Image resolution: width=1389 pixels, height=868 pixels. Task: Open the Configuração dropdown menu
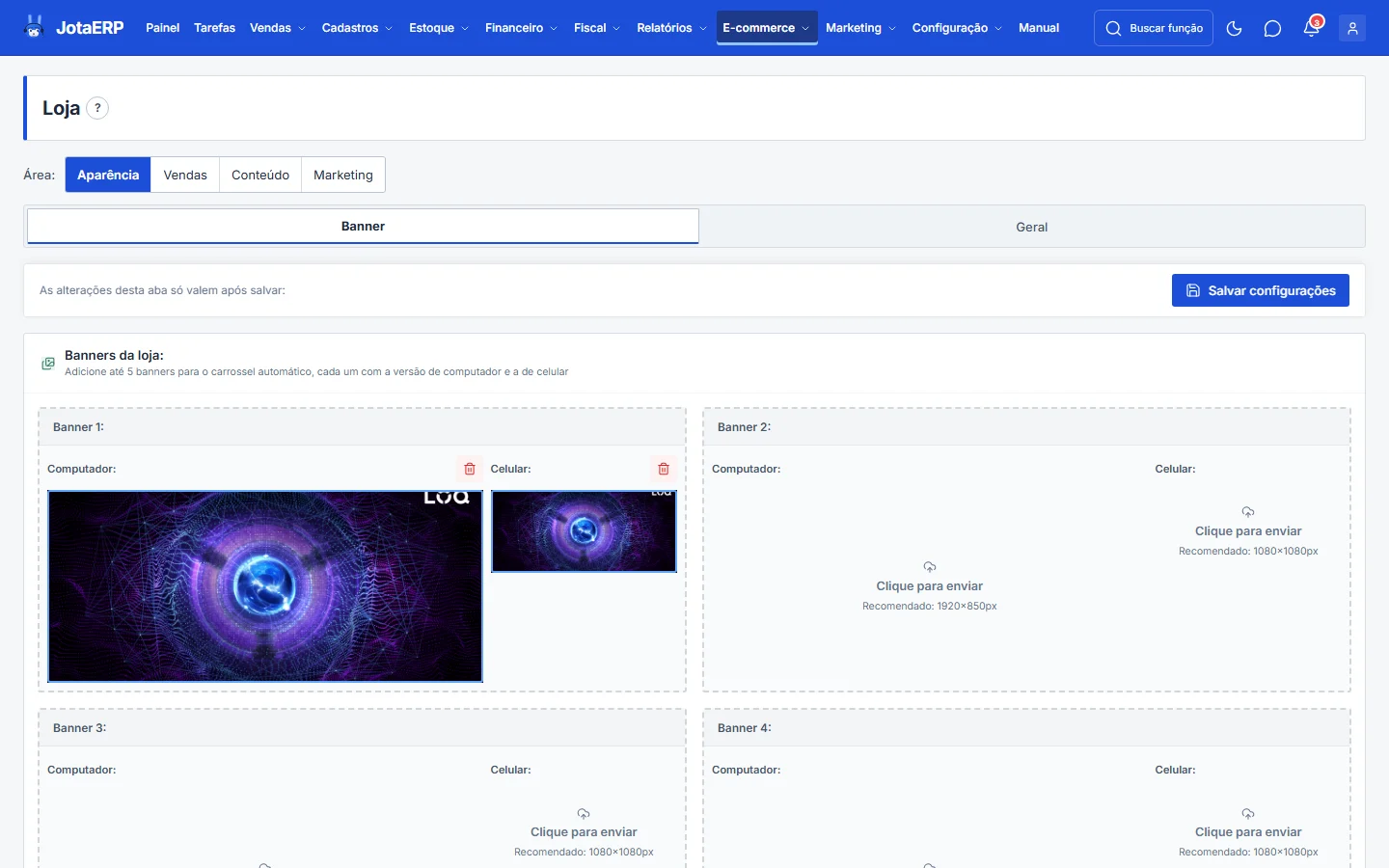tap(957, 28)
